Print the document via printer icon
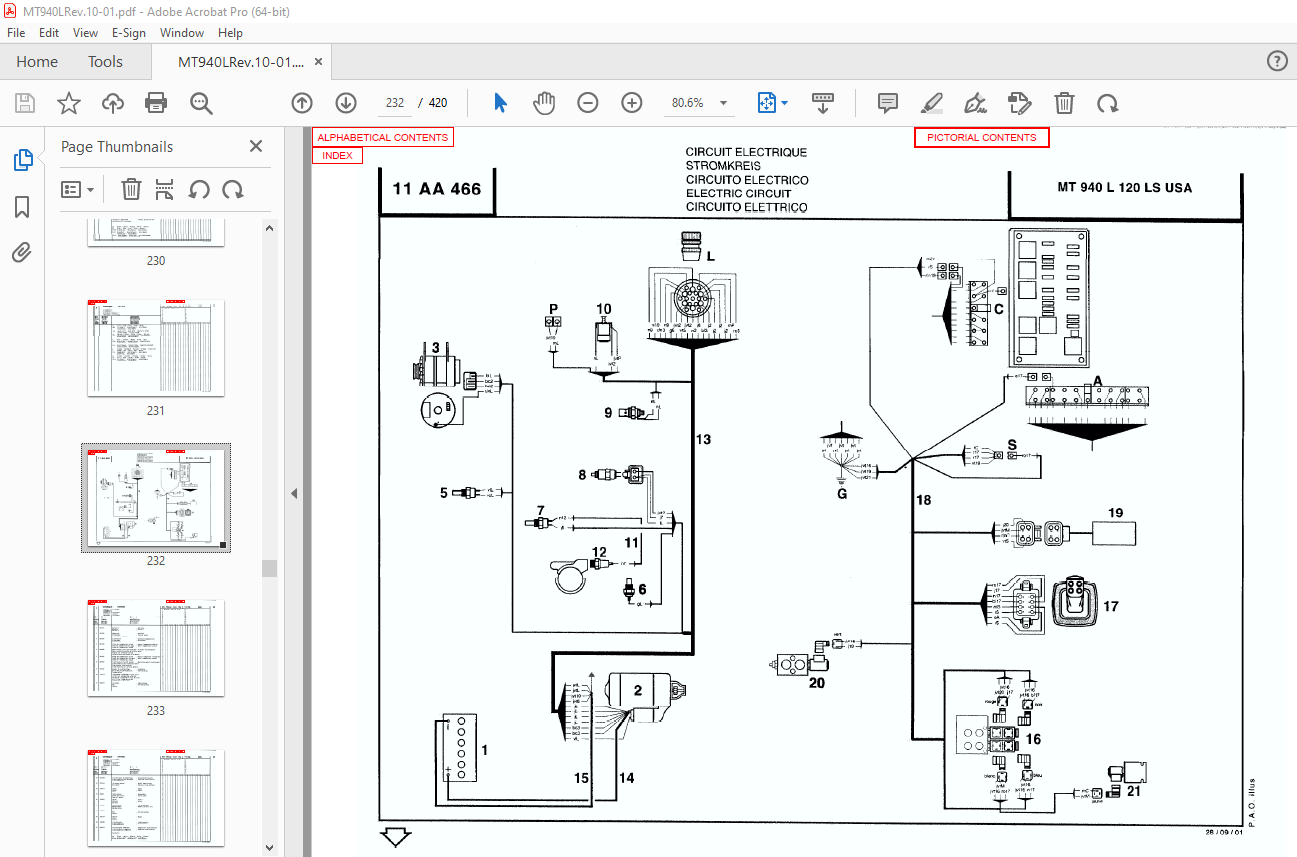1297x857 pixels. [x=156, y=103]
